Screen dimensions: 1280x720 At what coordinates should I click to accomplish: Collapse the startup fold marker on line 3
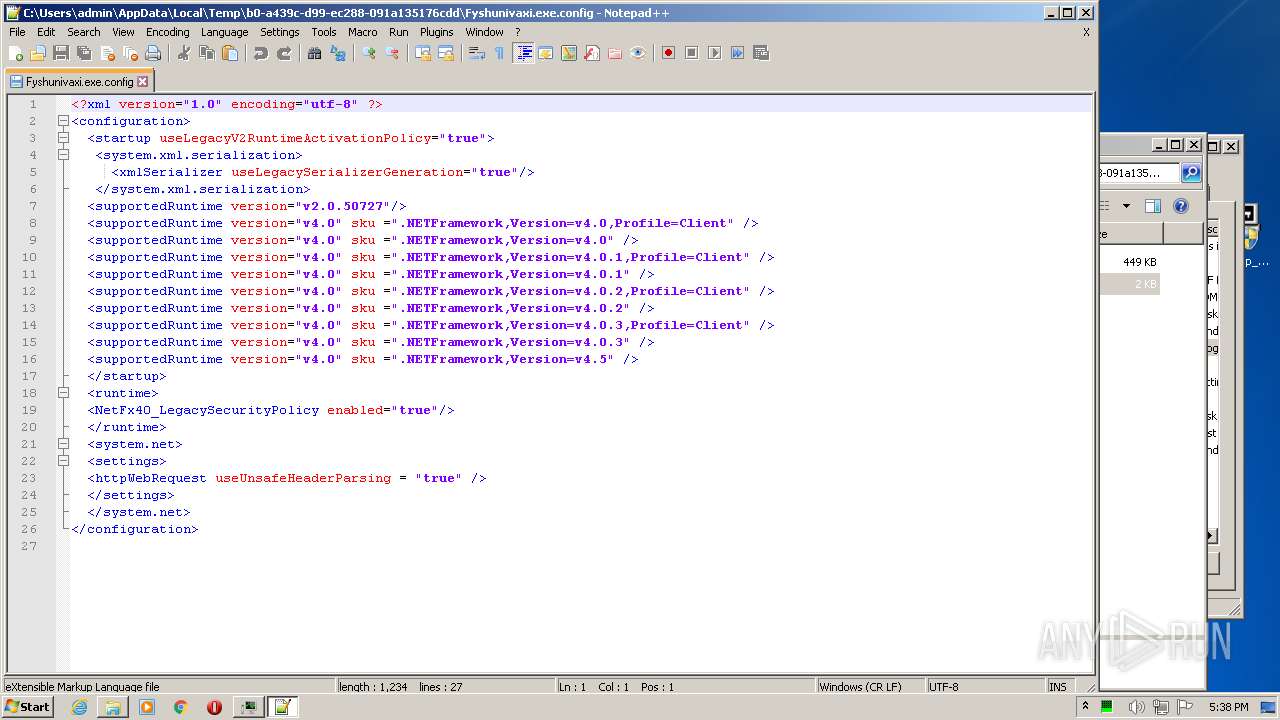[63, 138]
